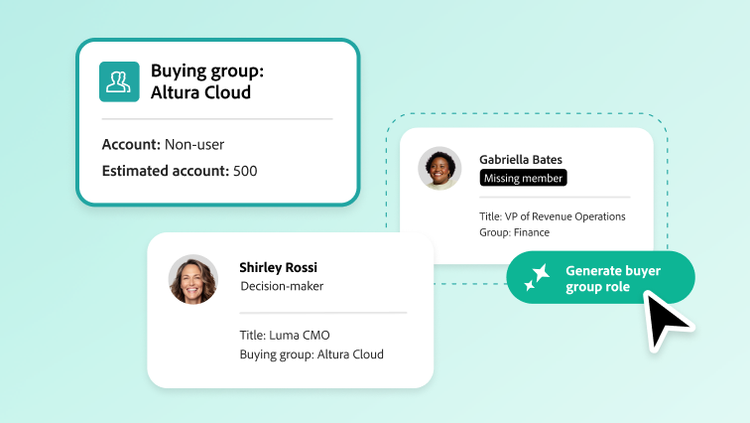Click the divider line in Gabriella's card
Image resolution: width=750 pixels, height=423 pixels.
pyautogui.click(x=554, y=197)
